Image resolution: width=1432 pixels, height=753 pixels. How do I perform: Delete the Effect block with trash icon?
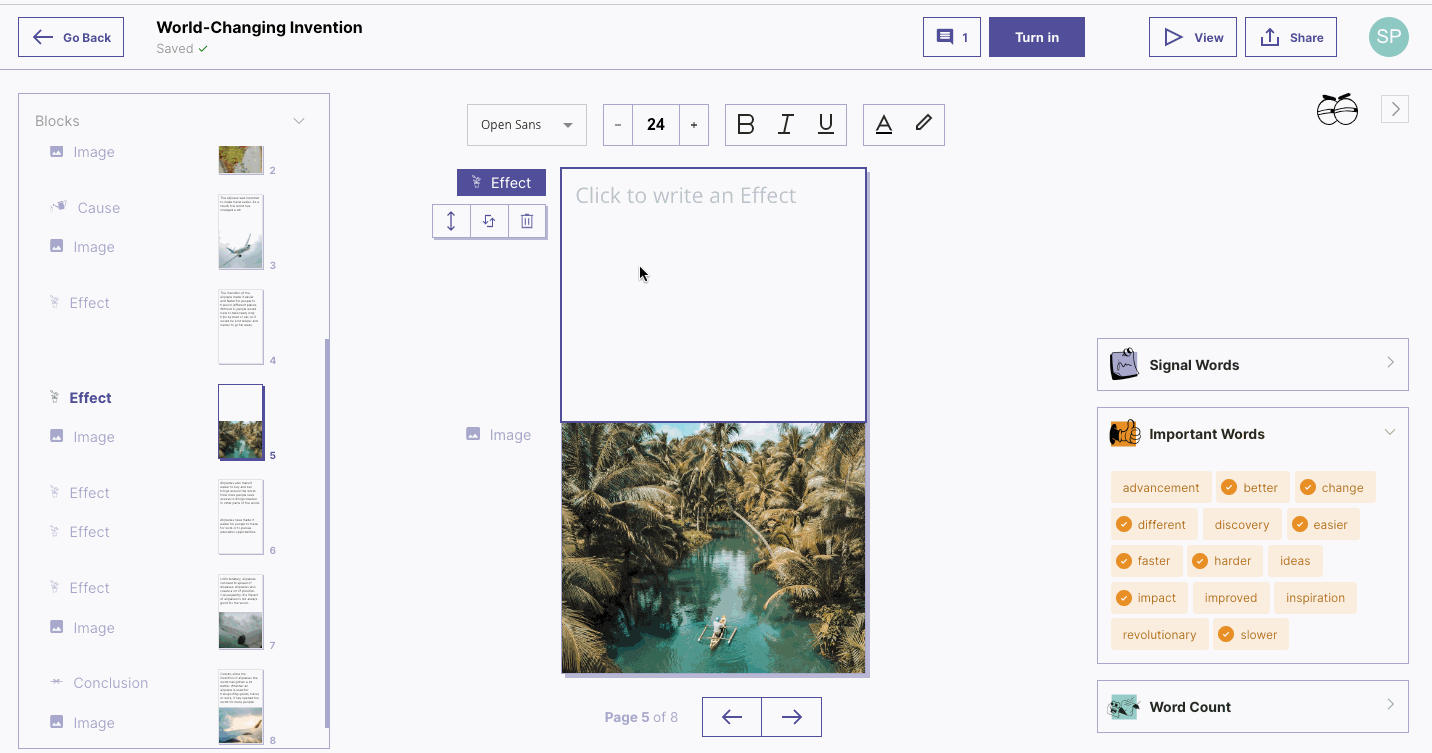coord(527,222)
